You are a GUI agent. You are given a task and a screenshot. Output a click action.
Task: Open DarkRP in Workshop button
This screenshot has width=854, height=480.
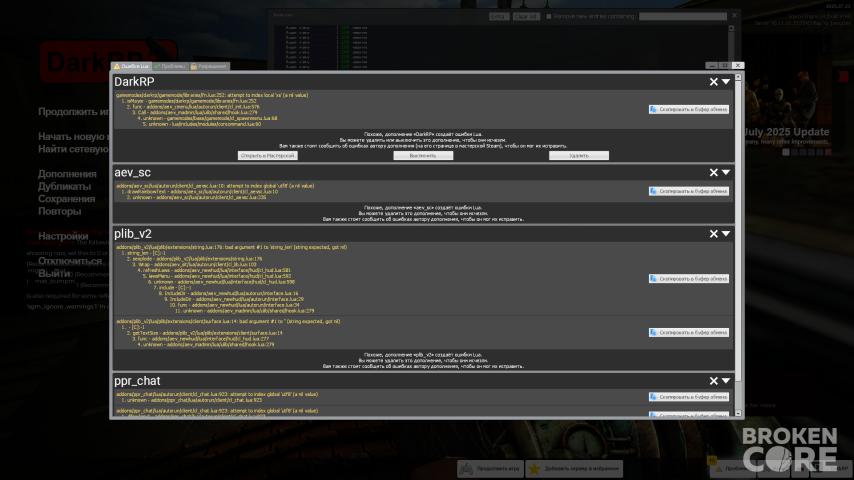[267, 156]
